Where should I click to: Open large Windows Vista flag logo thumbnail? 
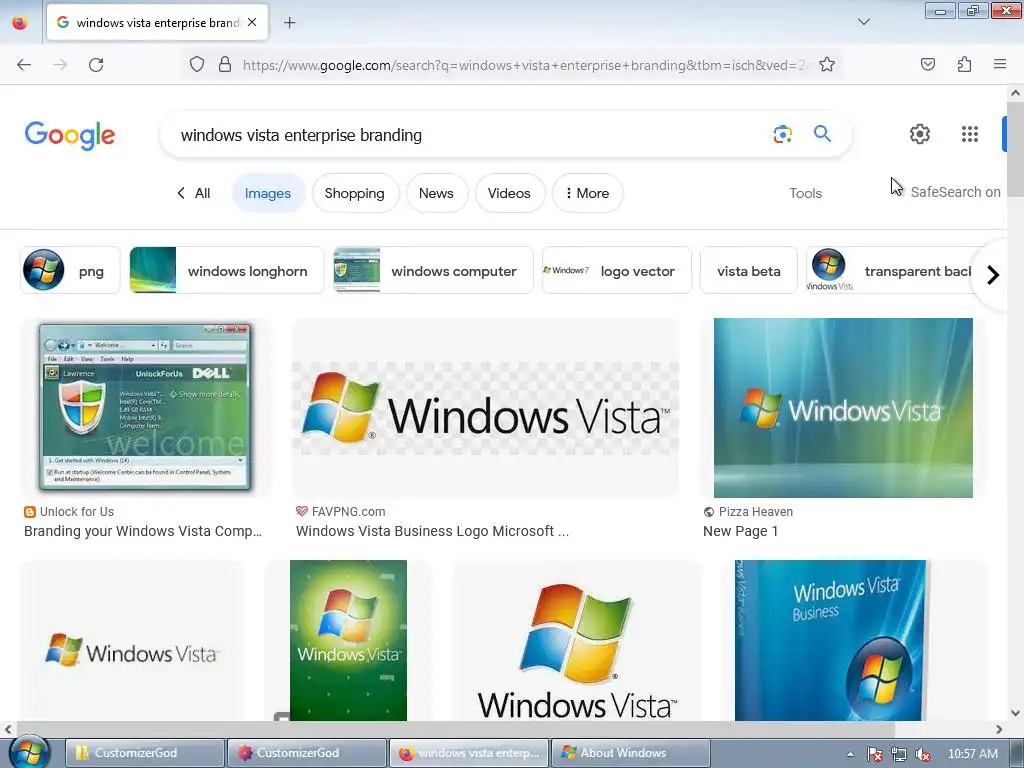pyautogui.click(x=577, y=641)
